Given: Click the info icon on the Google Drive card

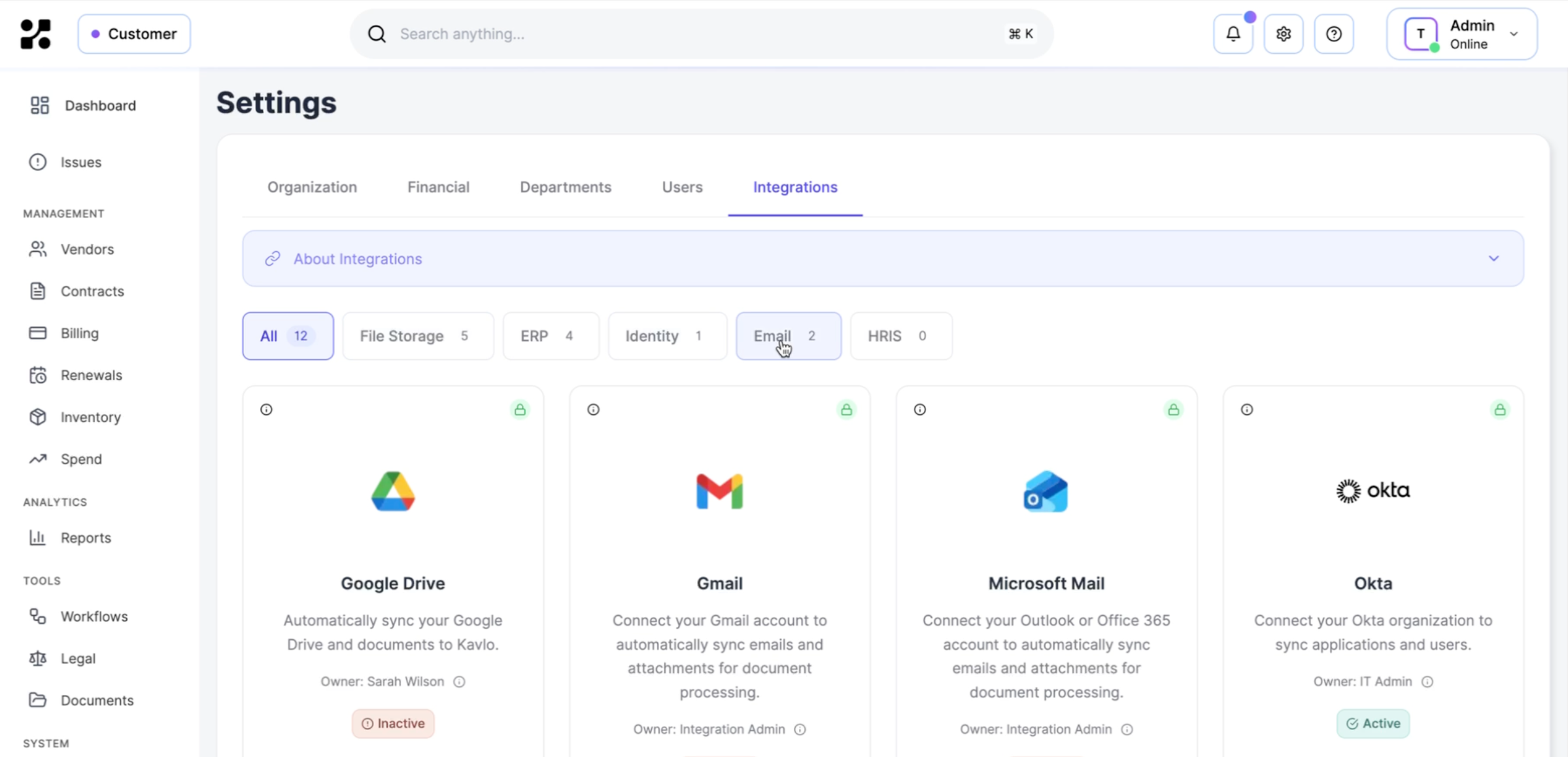Looking at the screenshot, I should 266,410.
